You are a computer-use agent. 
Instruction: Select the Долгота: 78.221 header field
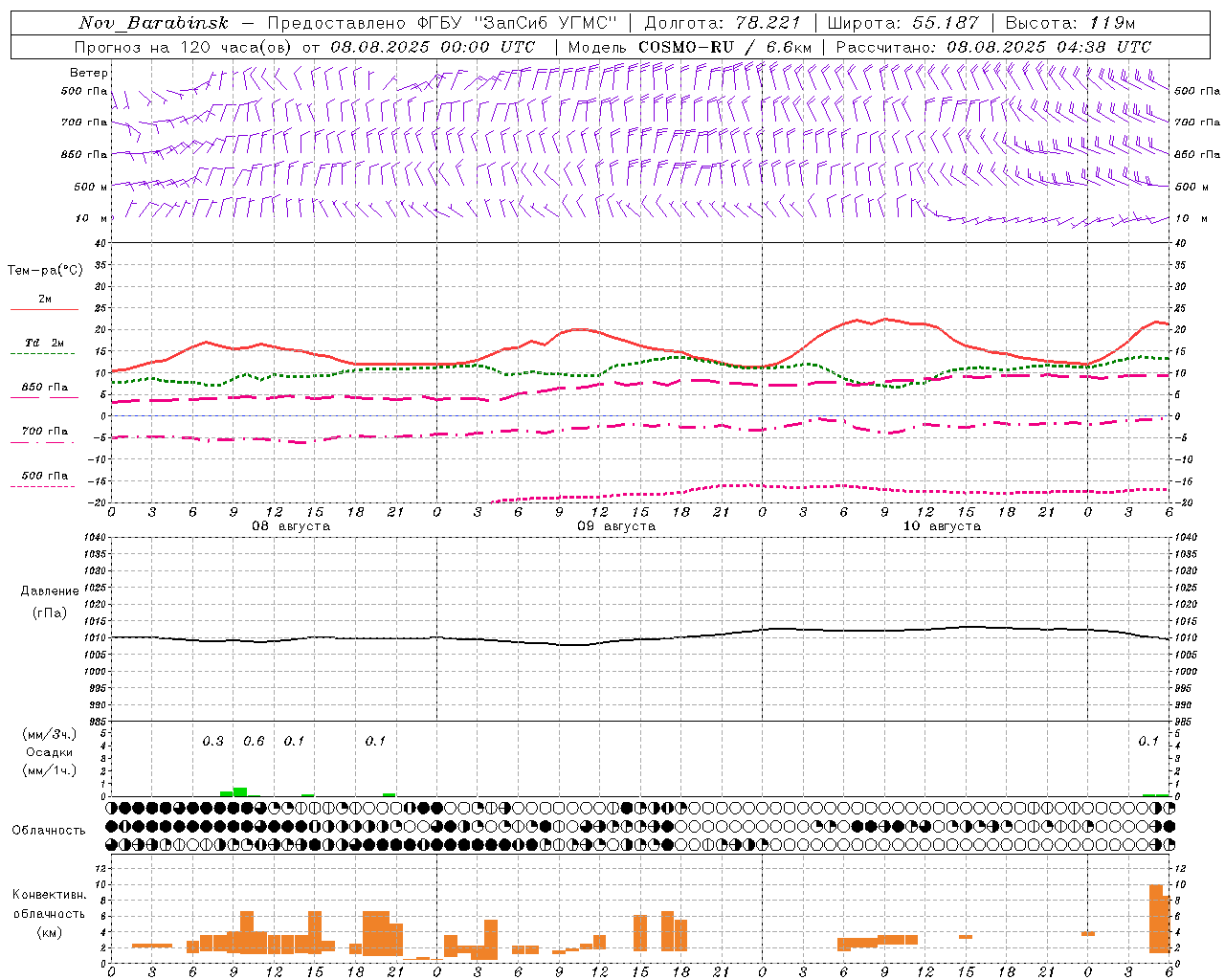coord(723,23)
